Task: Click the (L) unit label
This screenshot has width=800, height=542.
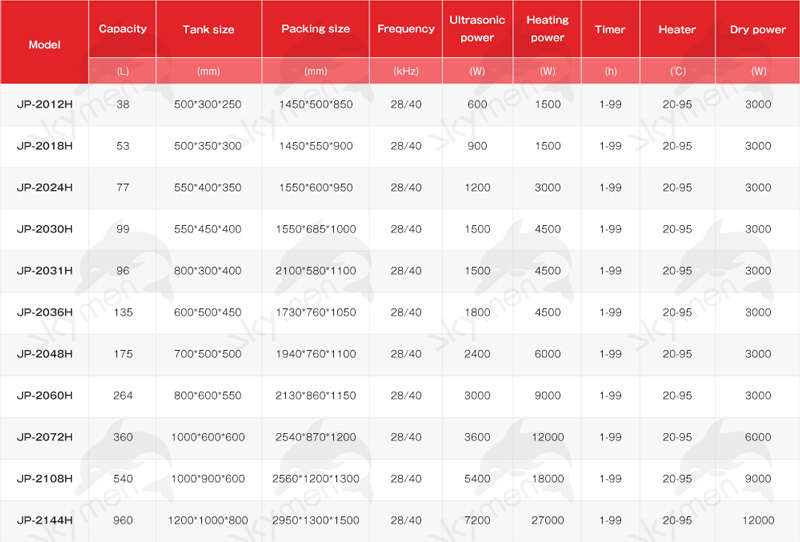Action: tap(122, 71)
